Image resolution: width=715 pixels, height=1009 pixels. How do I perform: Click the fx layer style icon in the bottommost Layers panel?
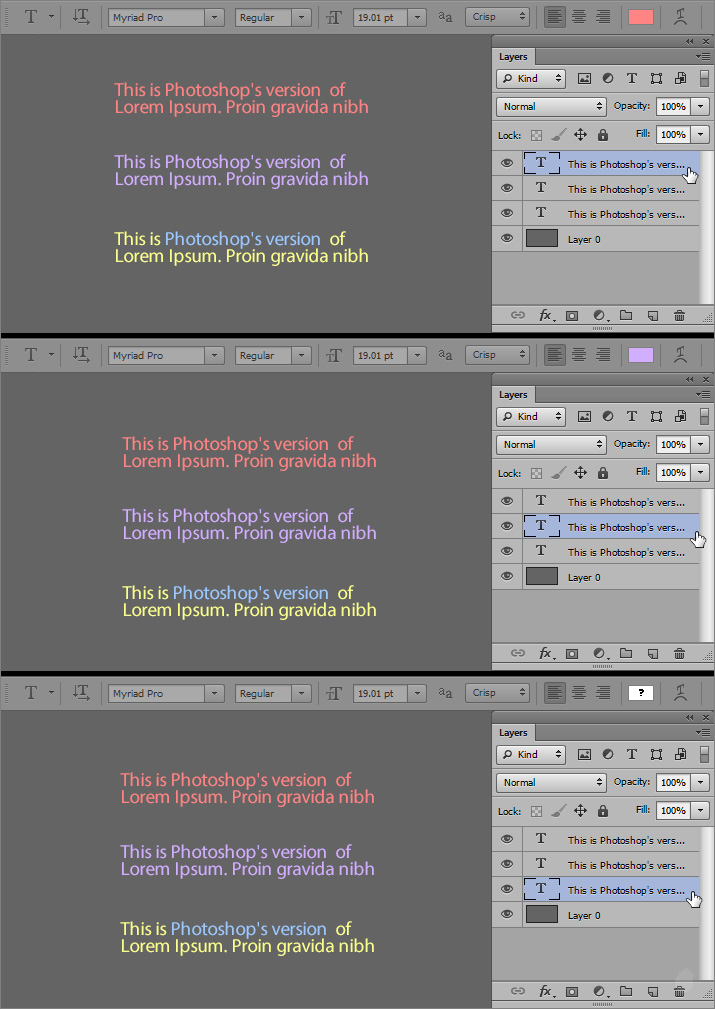point(547,991)
